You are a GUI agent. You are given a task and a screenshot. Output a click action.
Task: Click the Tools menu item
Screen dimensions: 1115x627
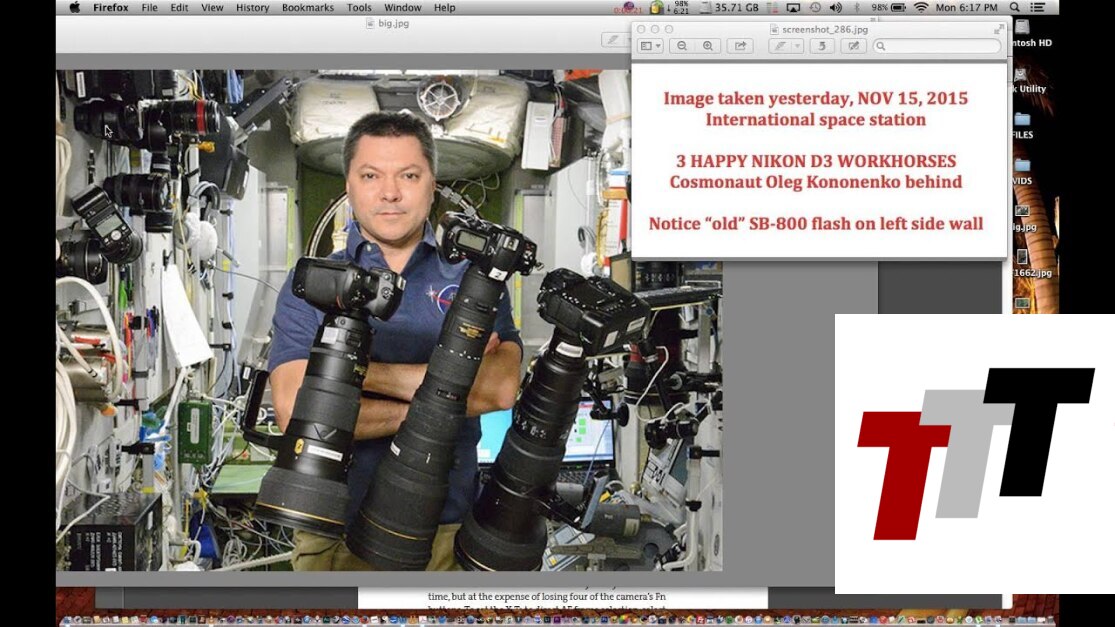pos(359,7)
